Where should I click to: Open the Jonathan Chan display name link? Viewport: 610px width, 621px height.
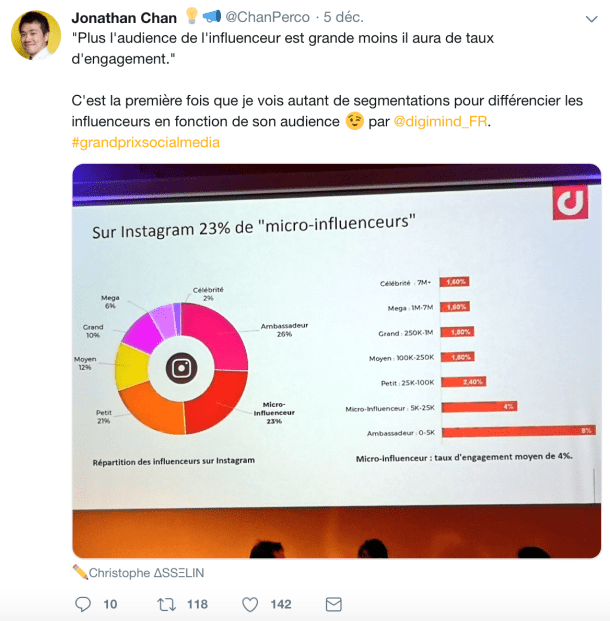[124, 17]
